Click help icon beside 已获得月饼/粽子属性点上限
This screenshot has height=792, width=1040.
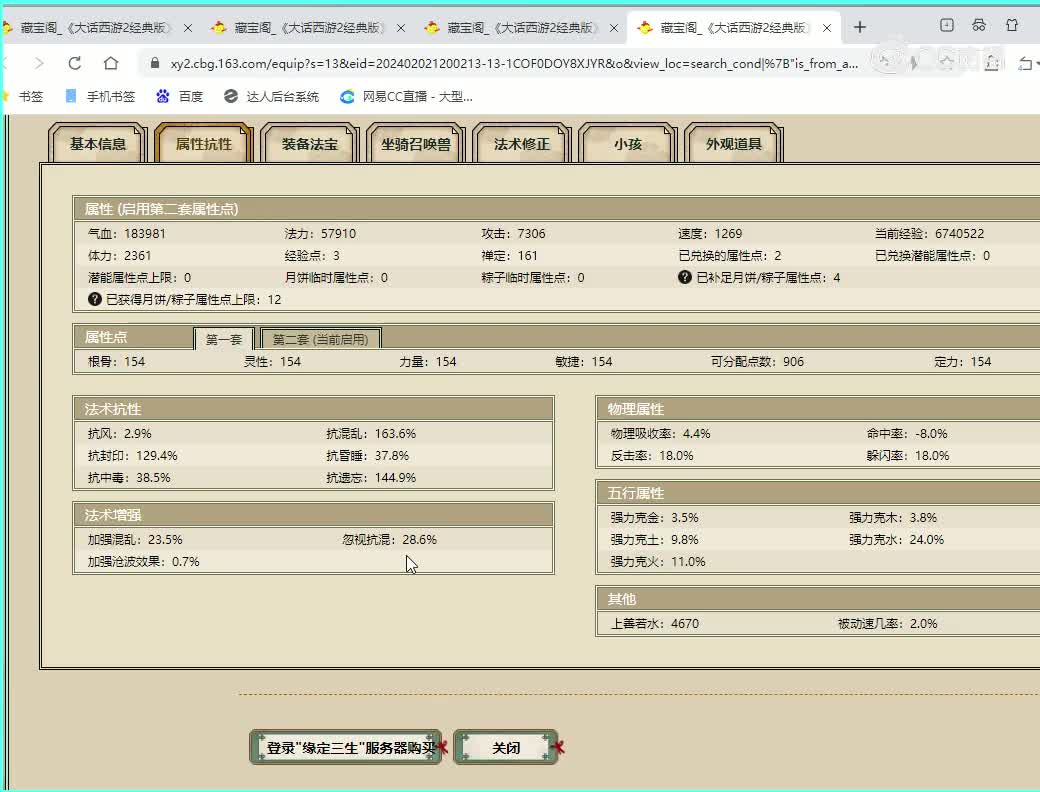[x=95, y=299]
